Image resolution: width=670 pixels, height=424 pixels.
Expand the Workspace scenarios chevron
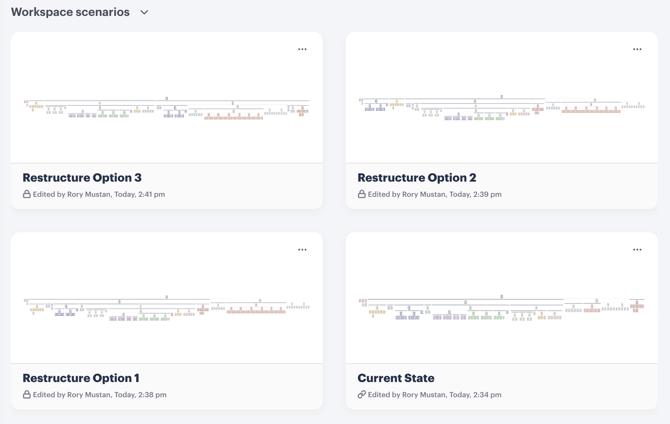144,12
